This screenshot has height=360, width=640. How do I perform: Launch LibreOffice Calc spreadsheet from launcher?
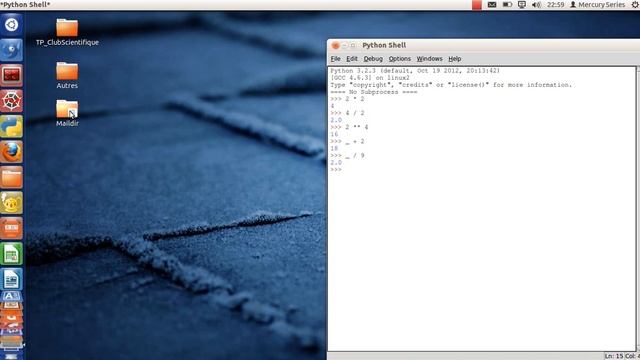(11, 253)
